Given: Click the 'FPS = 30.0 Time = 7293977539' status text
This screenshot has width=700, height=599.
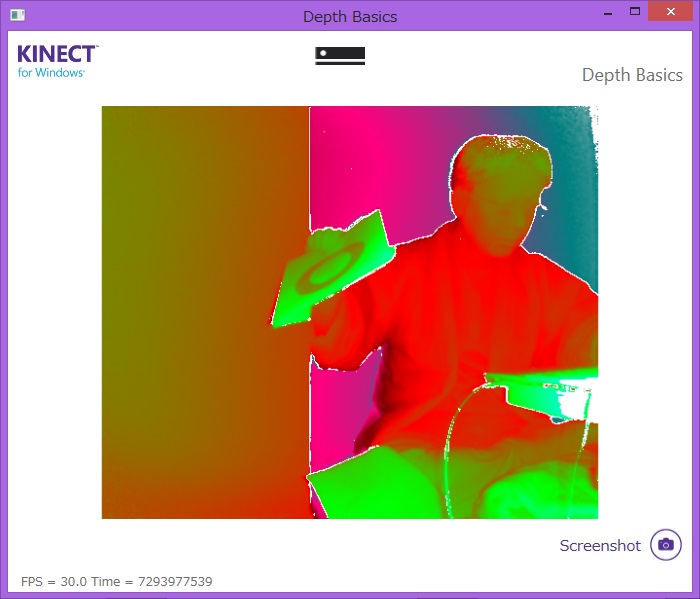Looking at the screenshot, I should tap(117, 582).
